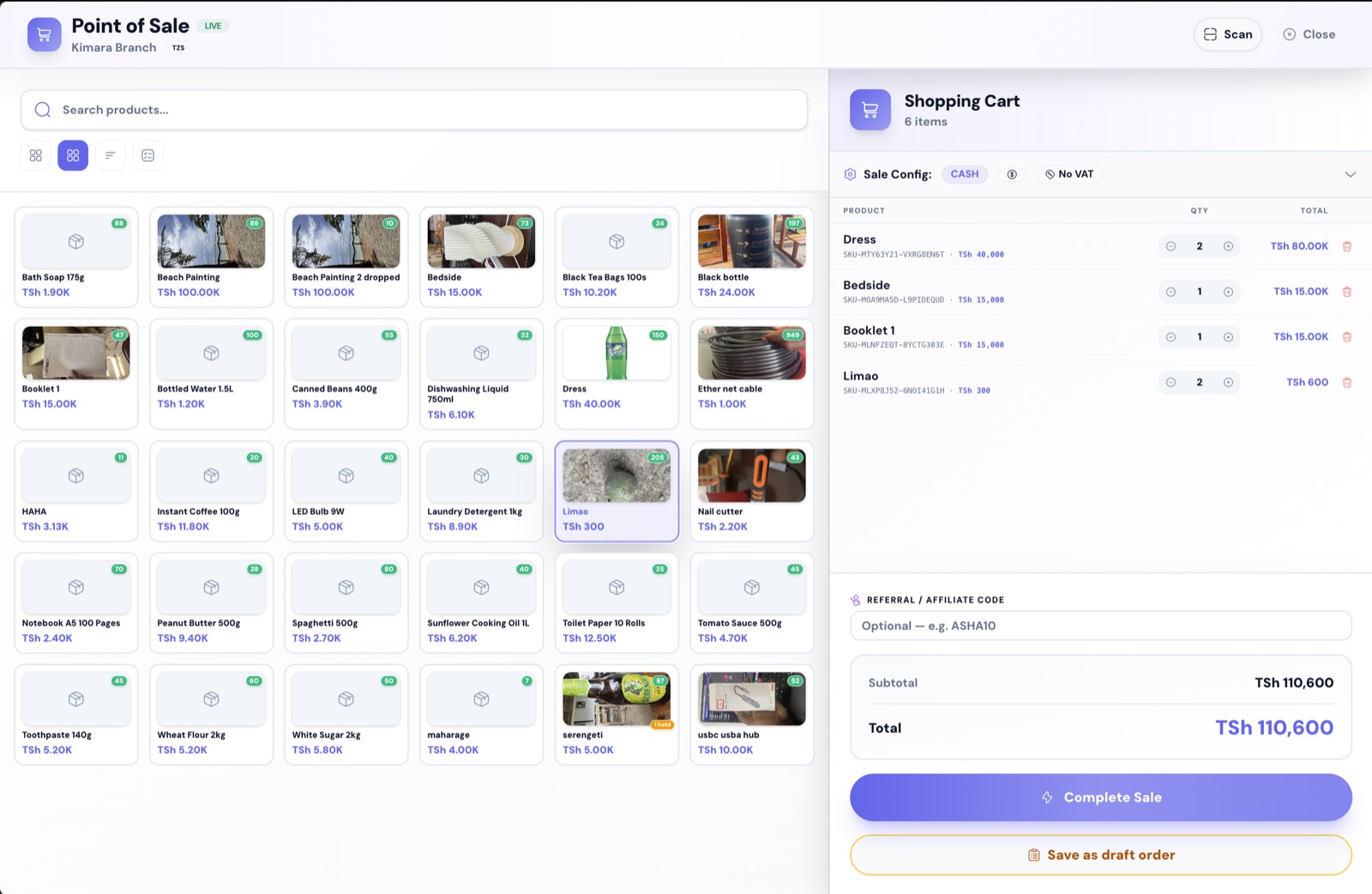The image size is (1372, 894).
Task: Delete Dress from the cart
Action: pyautogui.click(x=1347, y=246)
